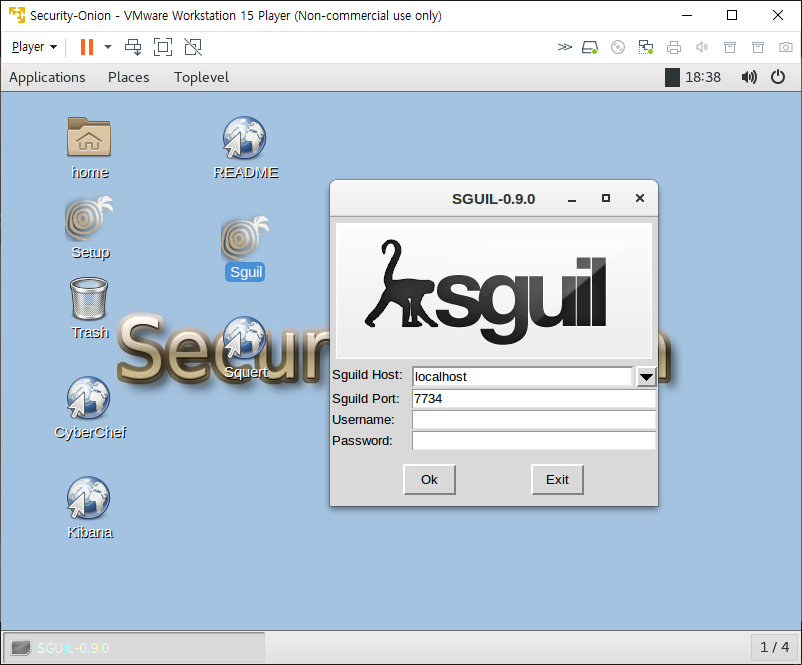802x665 pixels.
Task: Toggle VMware Unity mode icon
Action: point(193,47)
